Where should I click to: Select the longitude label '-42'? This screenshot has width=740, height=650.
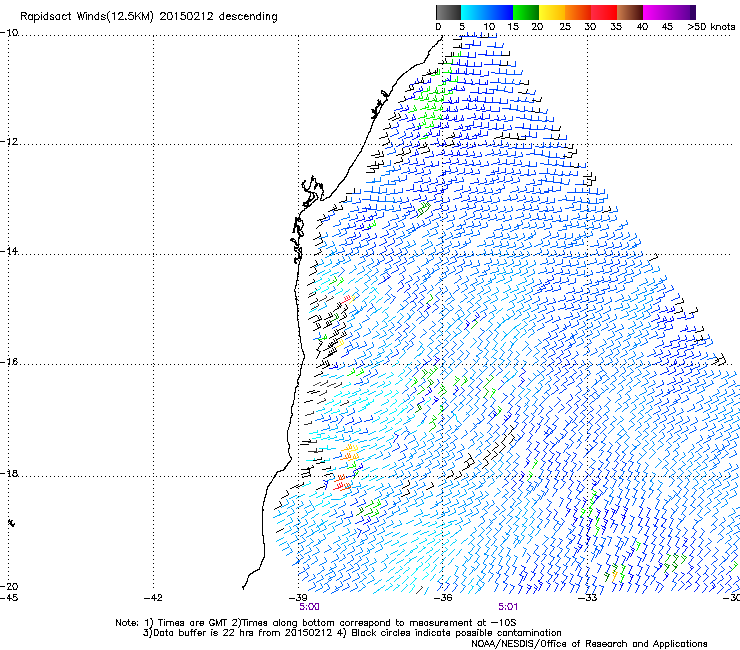click(153, 598)
